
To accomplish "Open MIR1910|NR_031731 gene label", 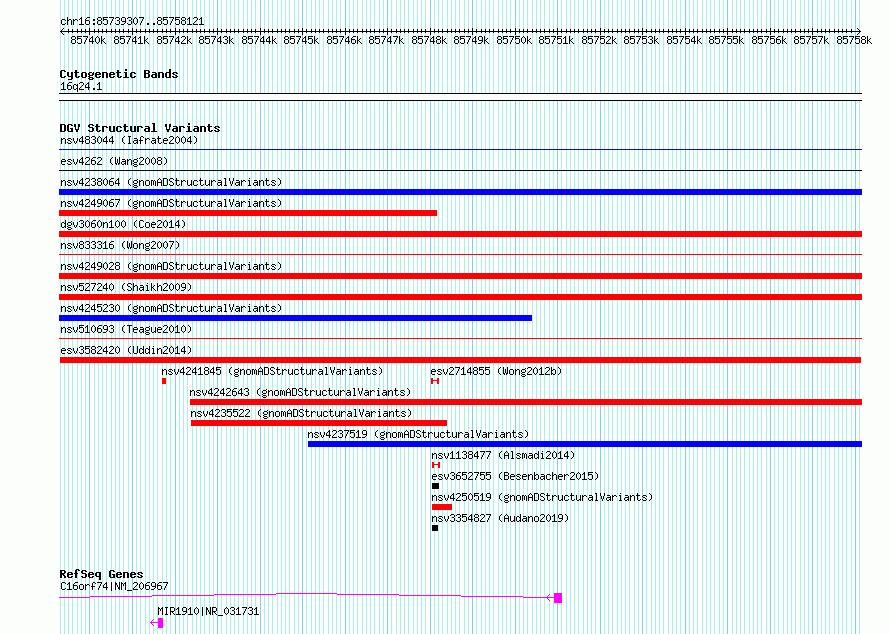I will click(x=208, y=611).
